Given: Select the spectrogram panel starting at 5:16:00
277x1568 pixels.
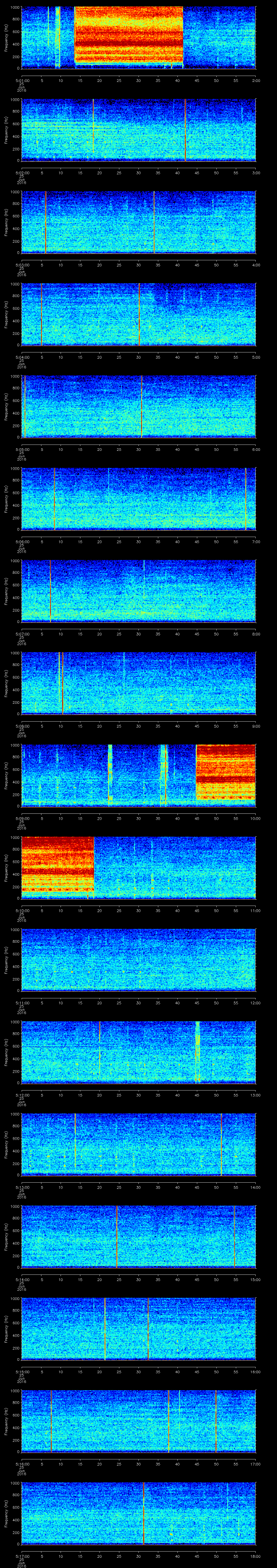Looking at the screenshot, I should pyautogui.click(x=139, y=1421).
